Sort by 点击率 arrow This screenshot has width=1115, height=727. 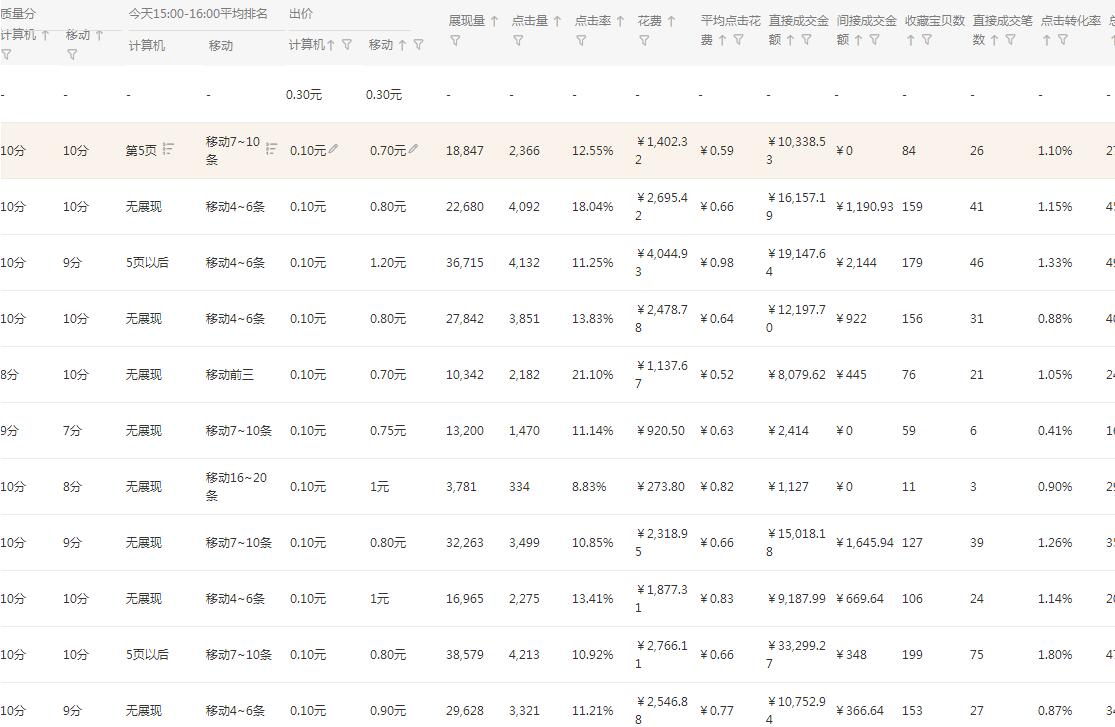620,21
